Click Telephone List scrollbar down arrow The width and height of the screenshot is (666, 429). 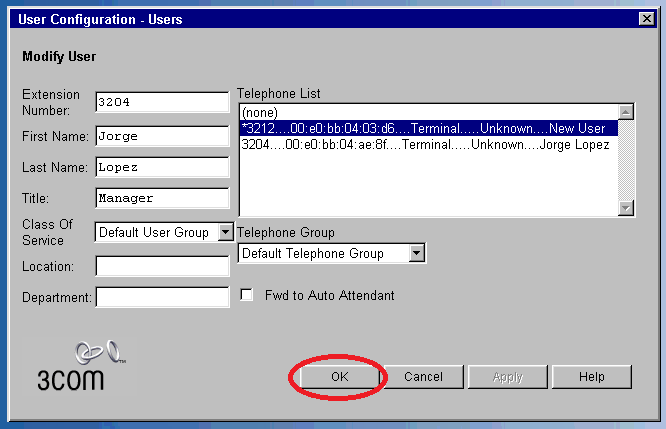pos(626,208)
